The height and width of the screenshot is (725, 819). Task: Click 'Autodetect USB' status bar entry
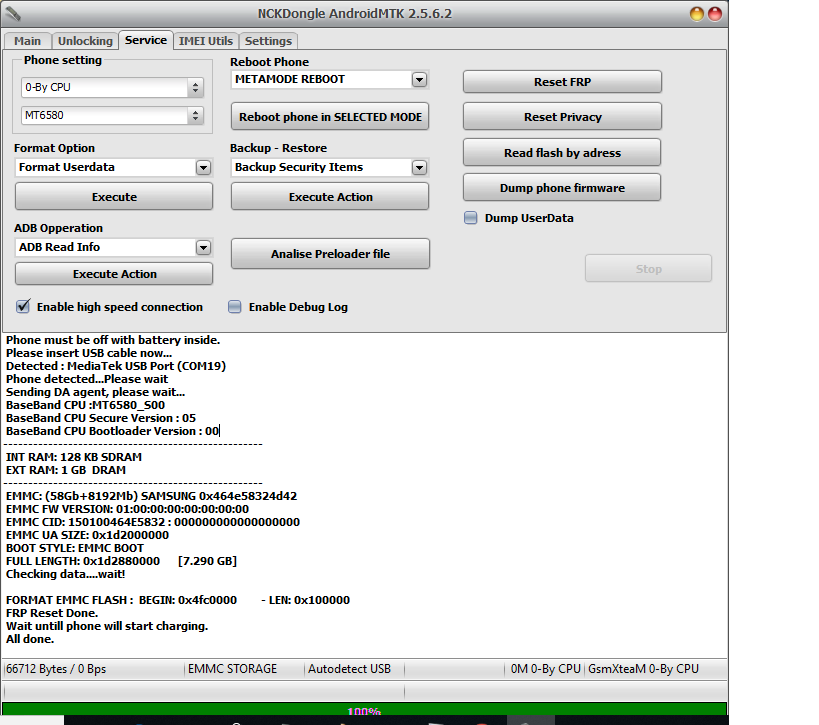coord(349,669)
